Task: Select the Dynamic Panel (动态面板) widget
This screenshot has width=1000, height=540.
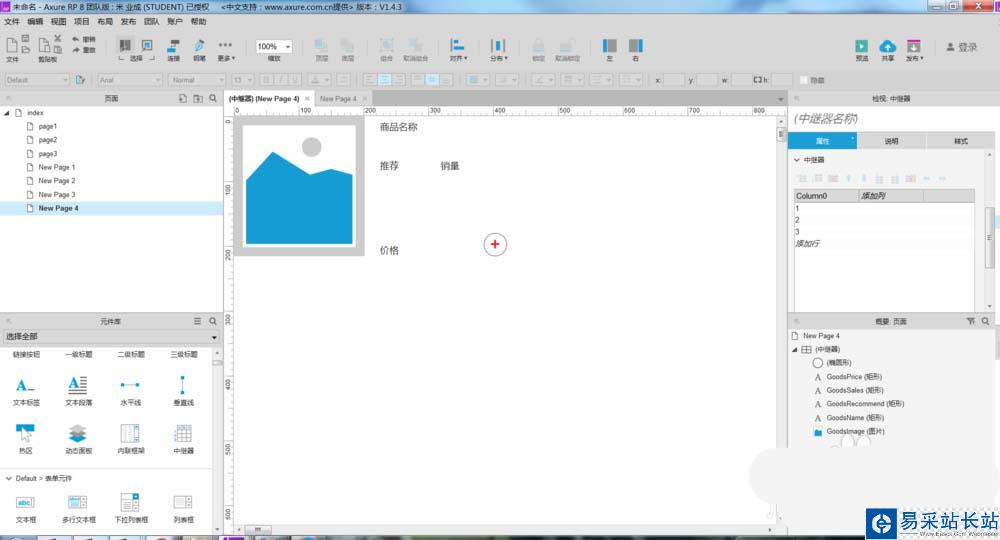Action: 78,439
